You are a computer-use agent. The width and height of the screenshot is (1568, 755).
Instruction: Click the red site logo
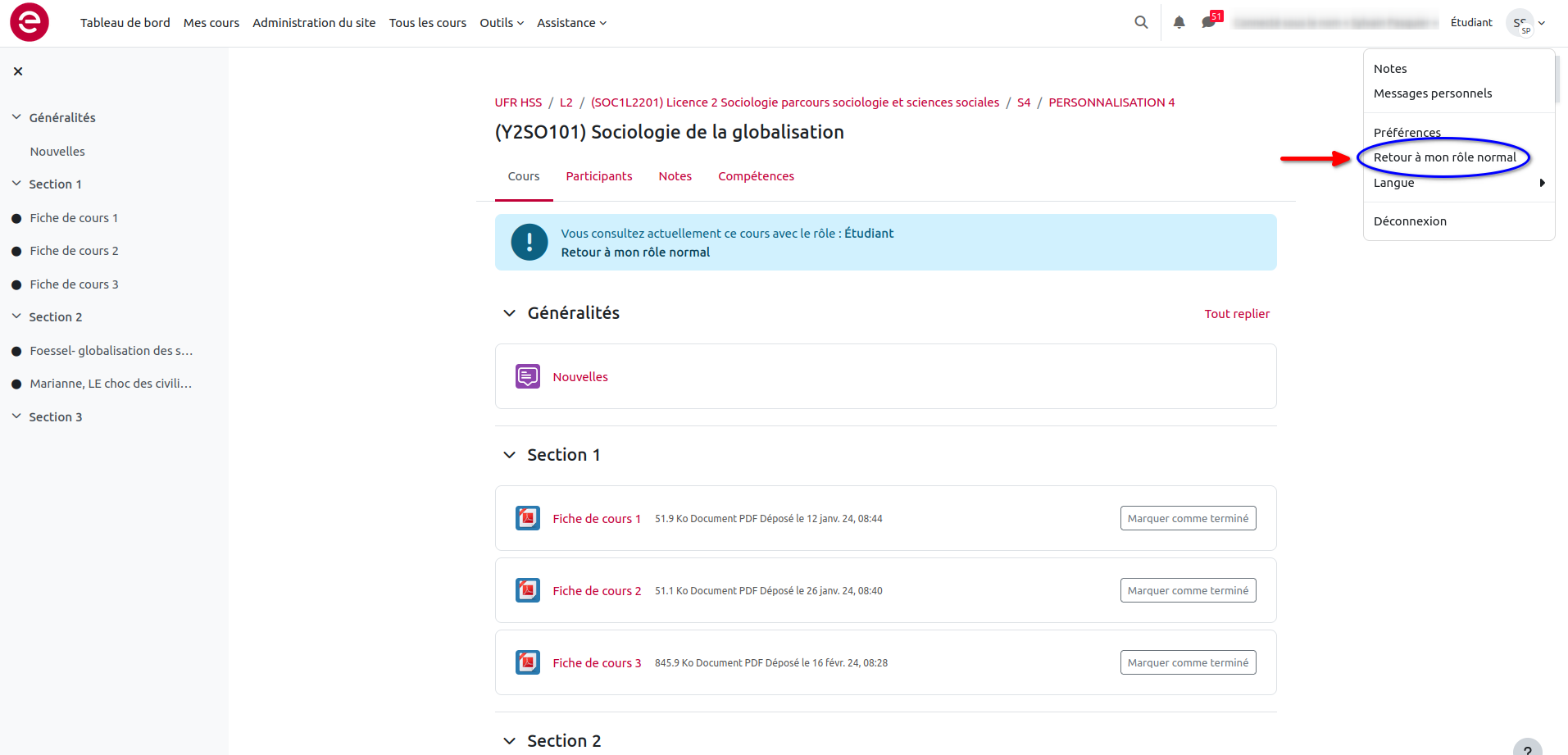pyautogui.click(x=30, y=22)
